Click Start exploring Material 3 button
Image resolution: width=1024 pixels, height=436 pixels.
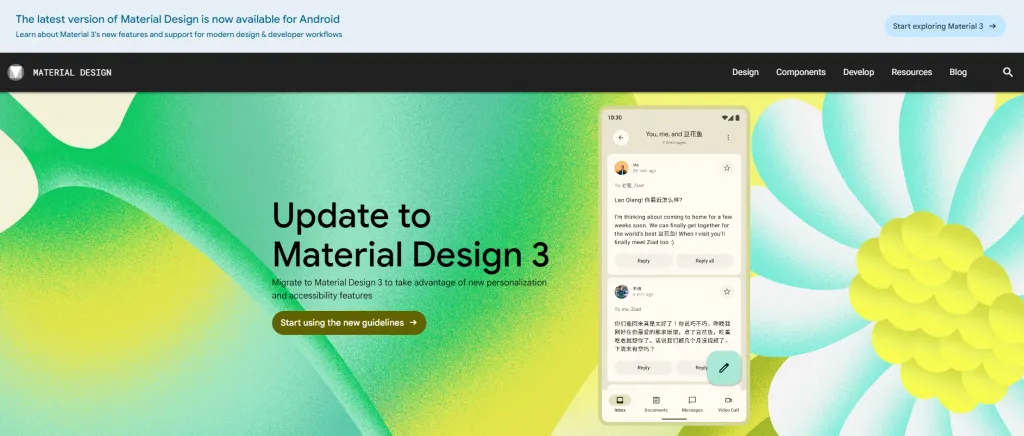[944, 26]
